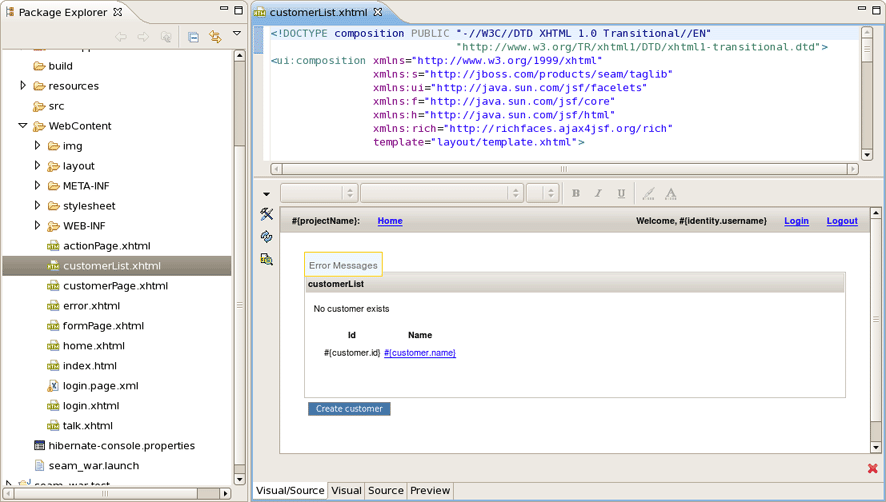This screenshot has height=502, width=886.
Task: Toggle Bold formatting in visual editor toolbar
Action: coord(575,193)
